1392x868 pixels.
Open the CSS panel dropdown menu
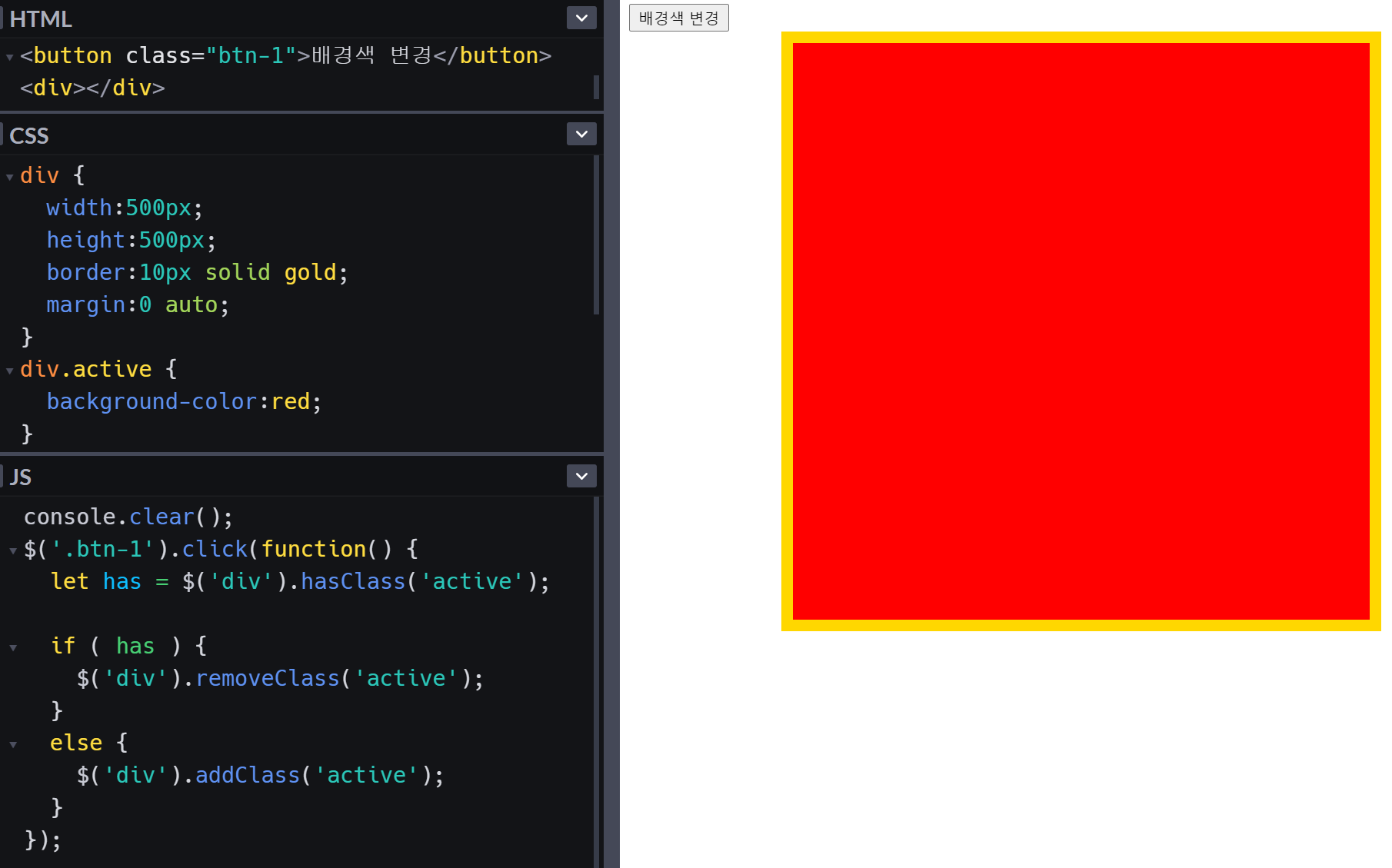click(x=581, y=134)
